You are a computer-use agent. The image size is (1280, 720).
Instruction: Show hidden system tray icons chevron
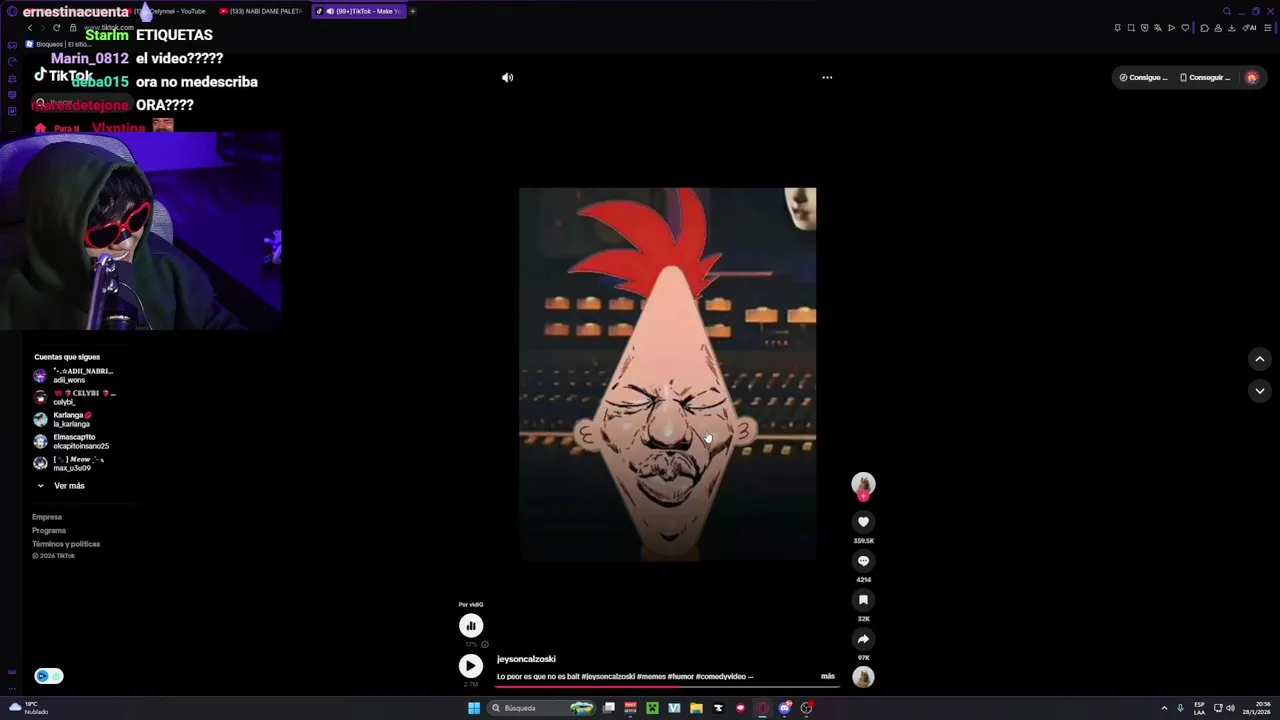pyautogui.click(x=1164, y=708)
